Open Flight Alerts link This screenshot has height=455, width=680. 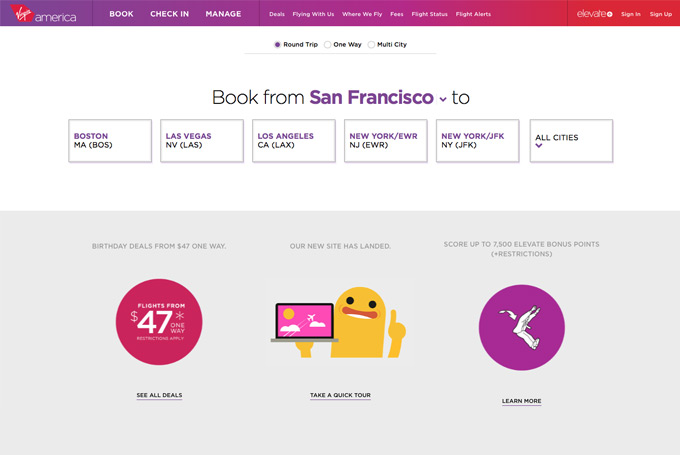pyautogui.click(x=473, y=14)
